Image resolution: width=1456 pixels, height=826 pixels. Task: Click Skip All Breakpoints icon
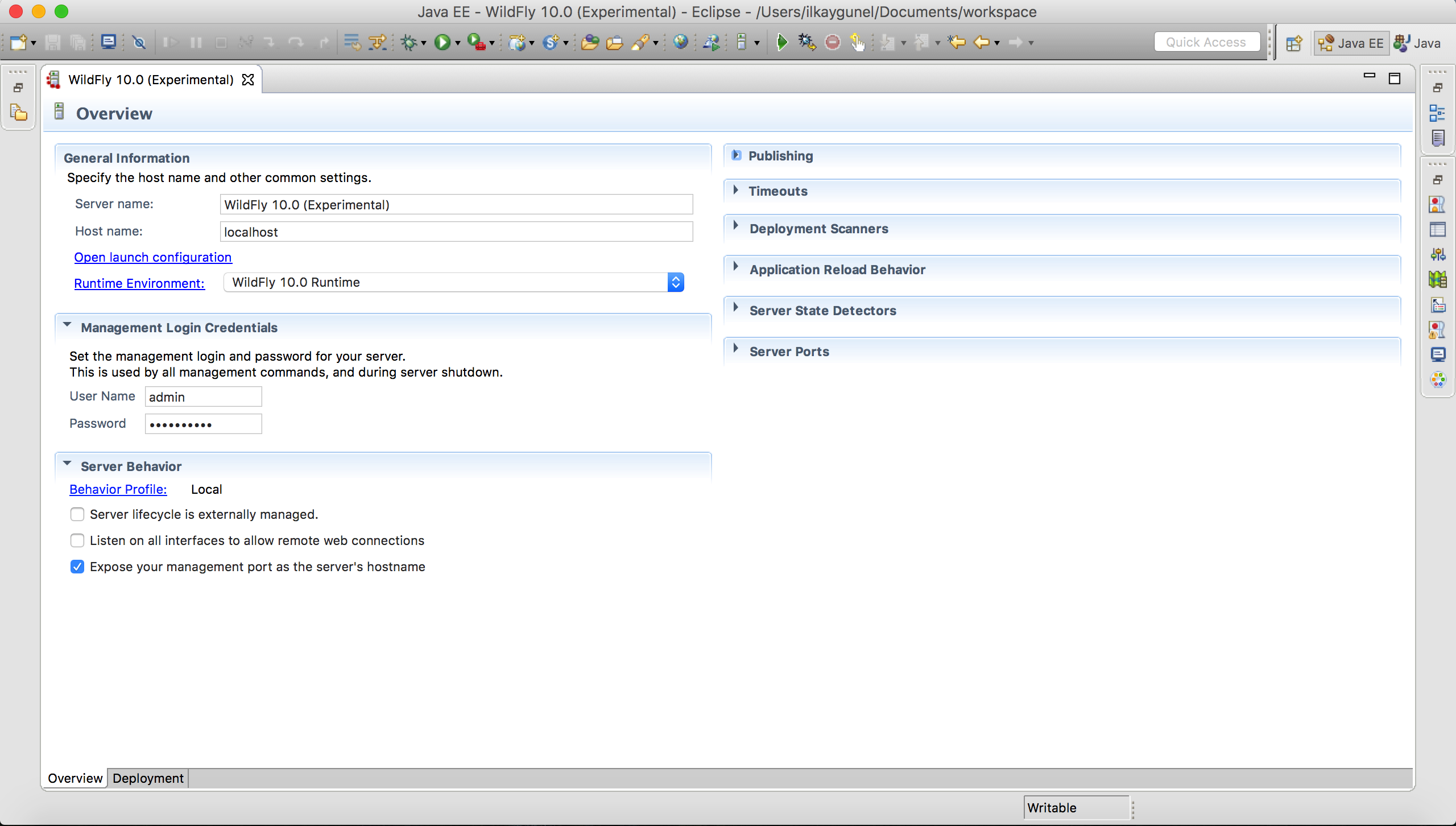[139, 43]
